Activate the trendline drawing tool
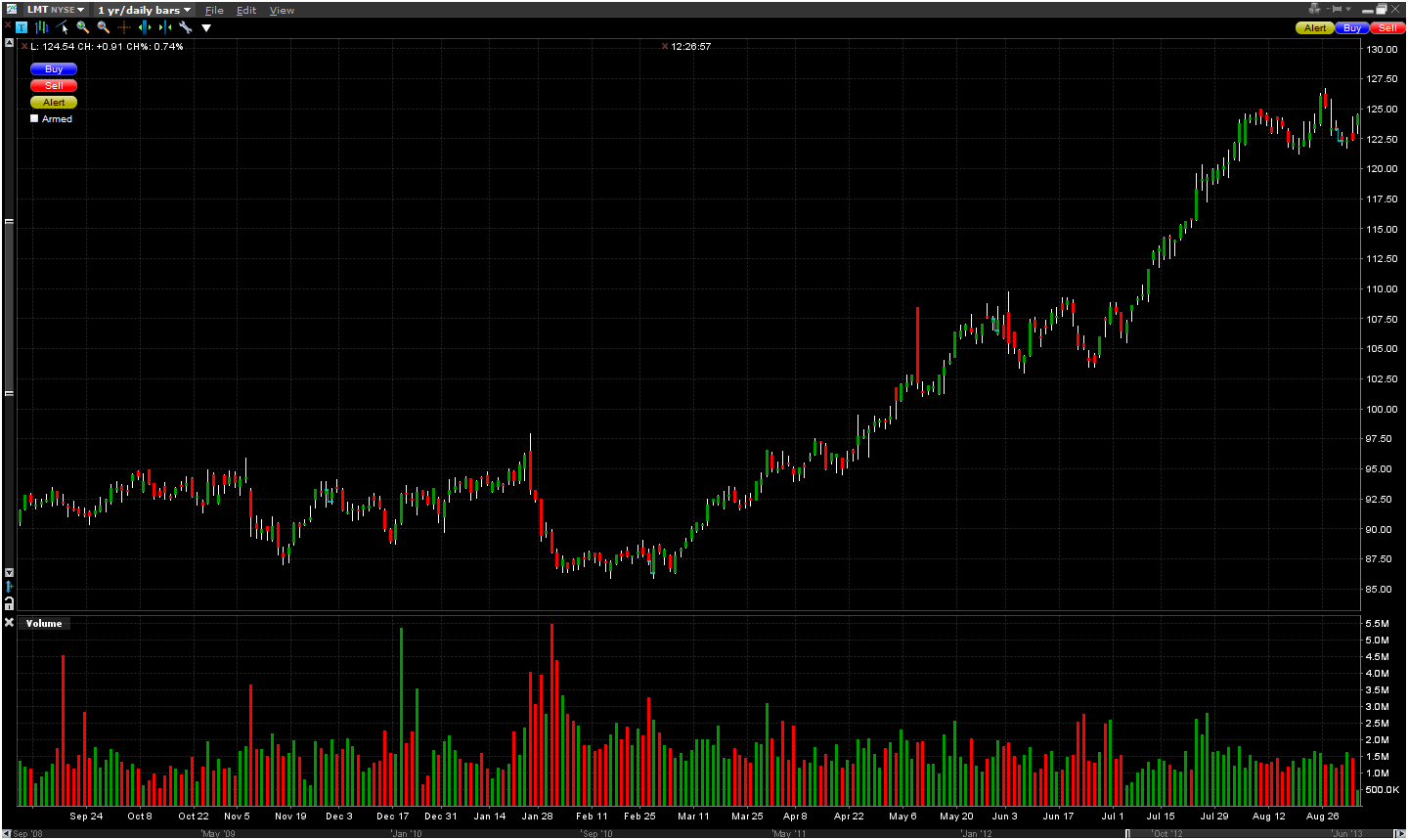 (62, 27)
